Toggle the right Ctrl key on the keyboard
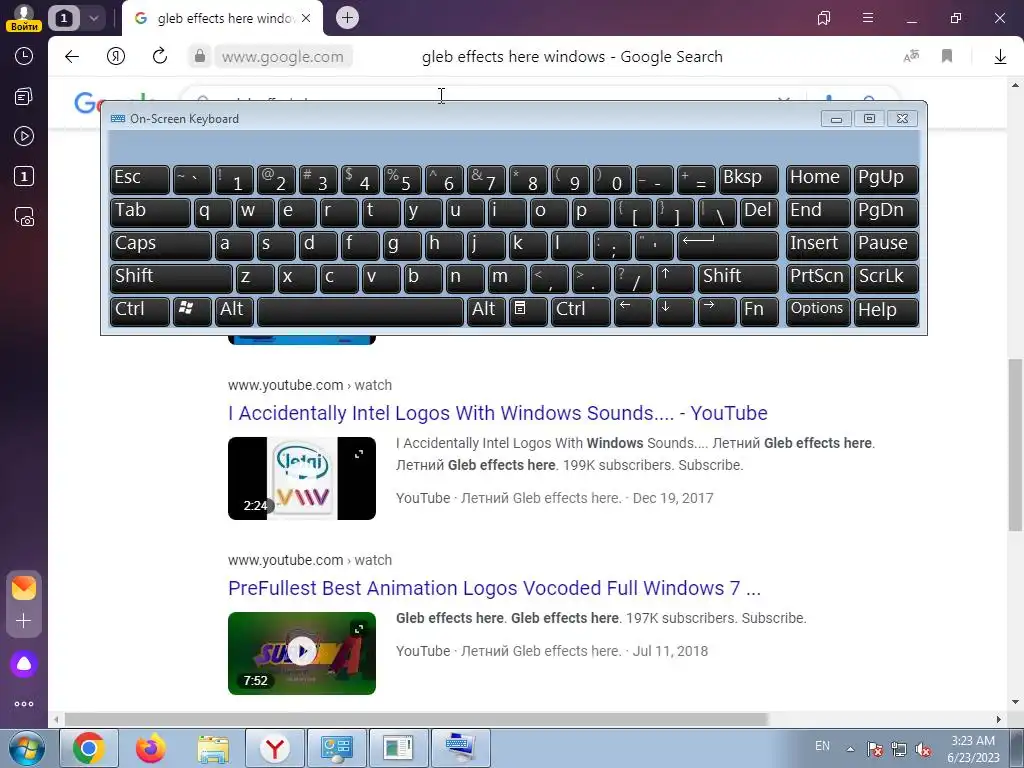This screenshot has width=1024, height=768. [x=581, y=310]
